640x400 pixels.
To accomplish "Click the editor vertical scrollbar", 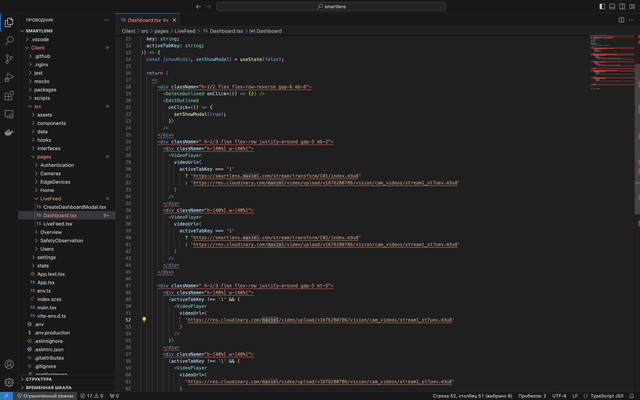I will tap(637, 139).
